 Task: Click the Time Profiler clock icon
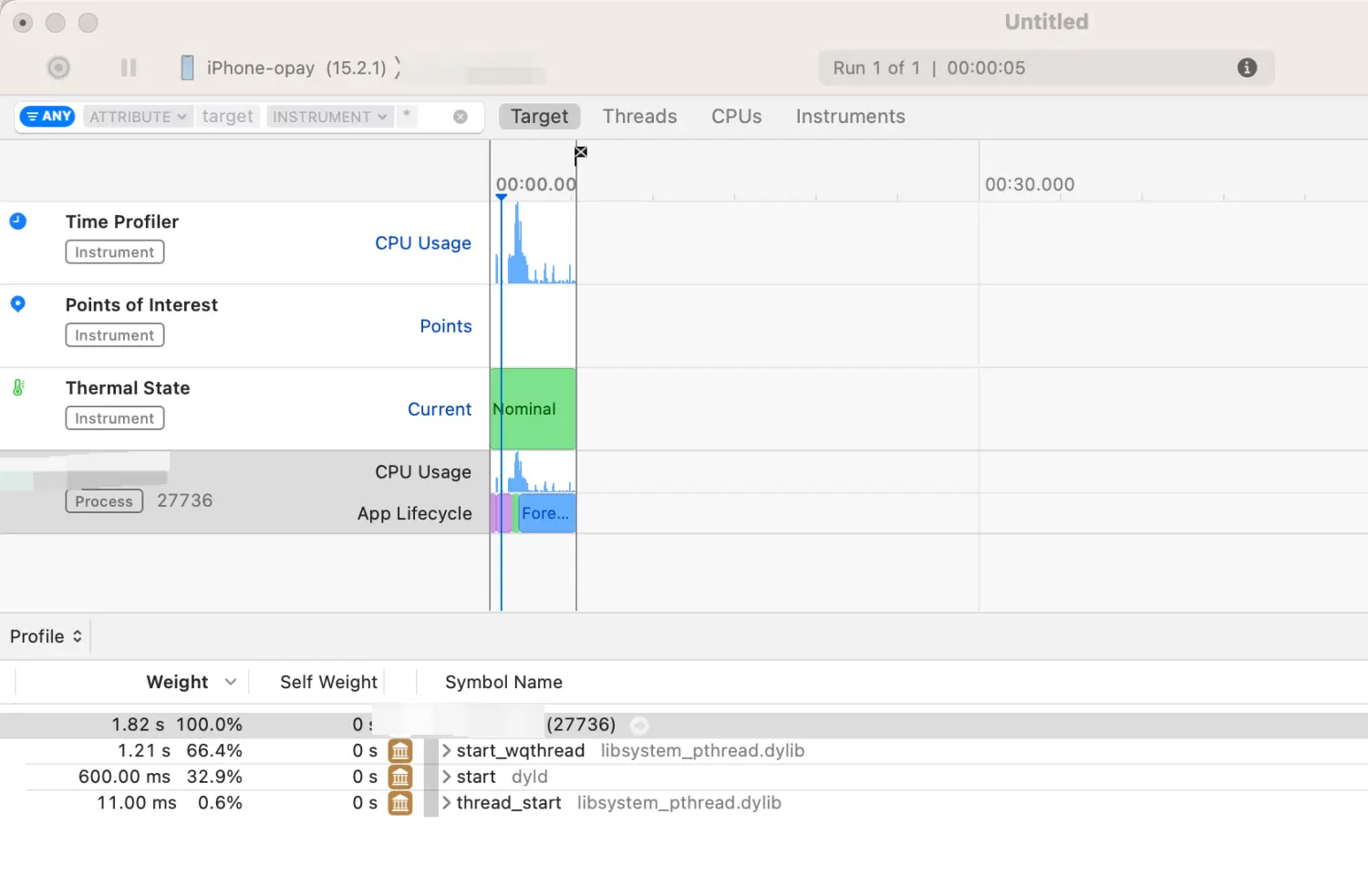18,221
